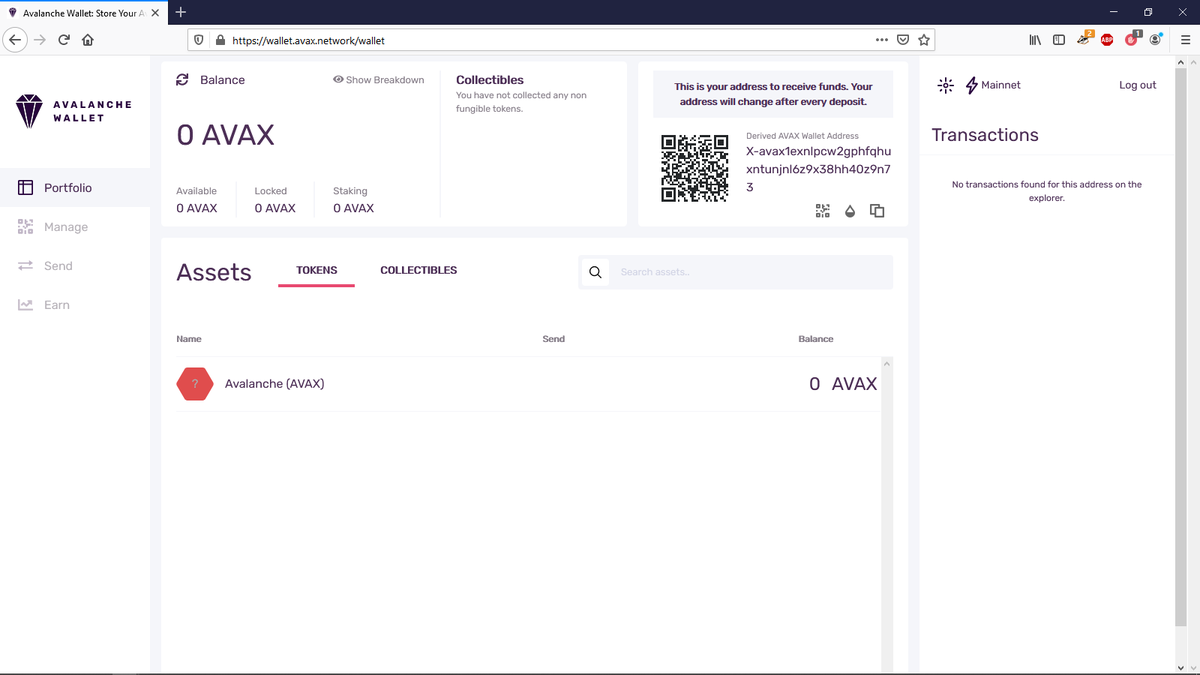Switch to the COLLECTIBLES tab
Image resolution: width=1200 pixels, height=675 pixels.
pos(419,270)
